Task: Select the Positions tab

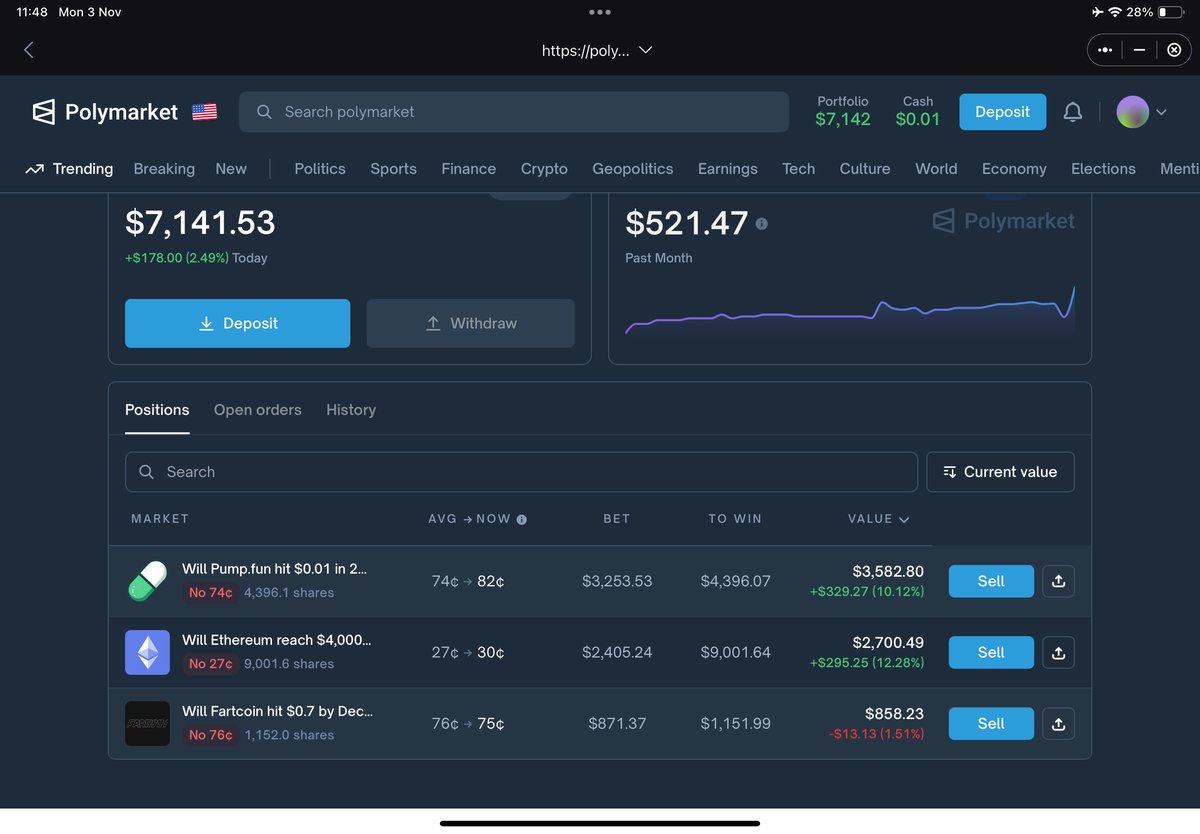Action: pos(157,410)
